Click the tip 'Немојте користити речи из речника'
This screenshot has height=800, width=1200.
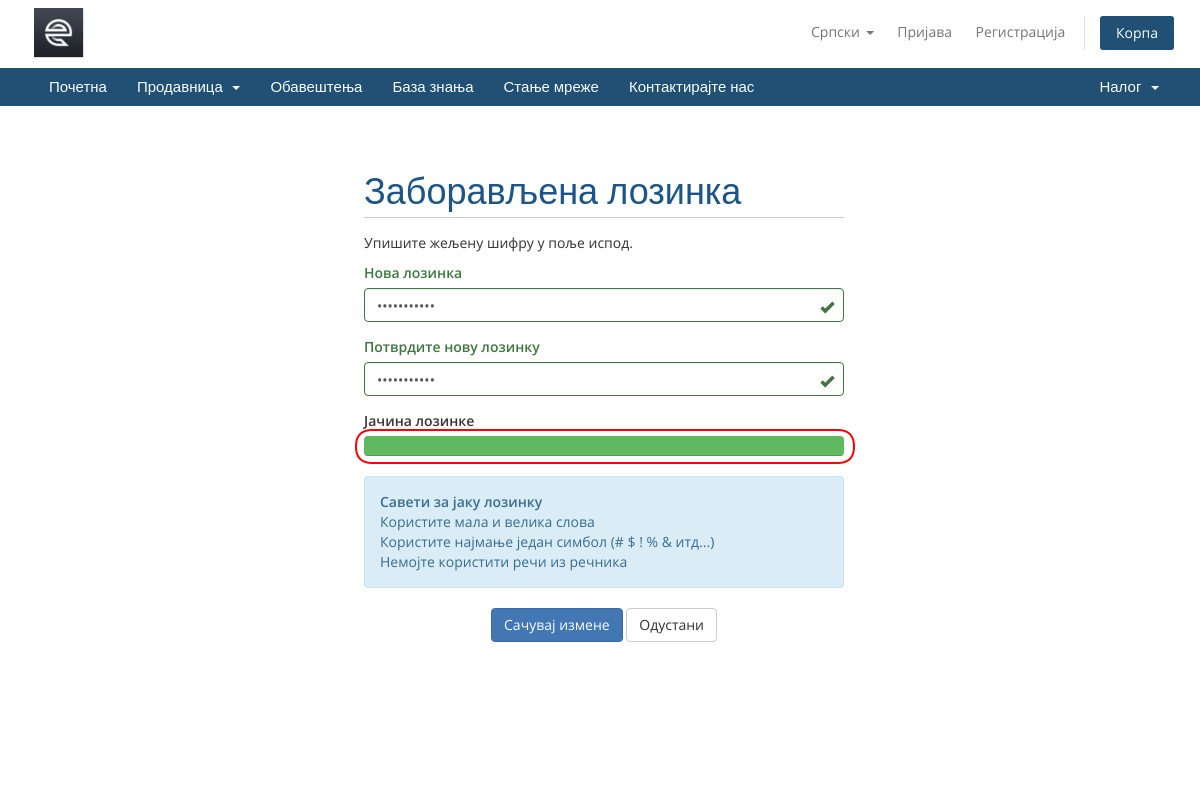click(x=503, y=562)
